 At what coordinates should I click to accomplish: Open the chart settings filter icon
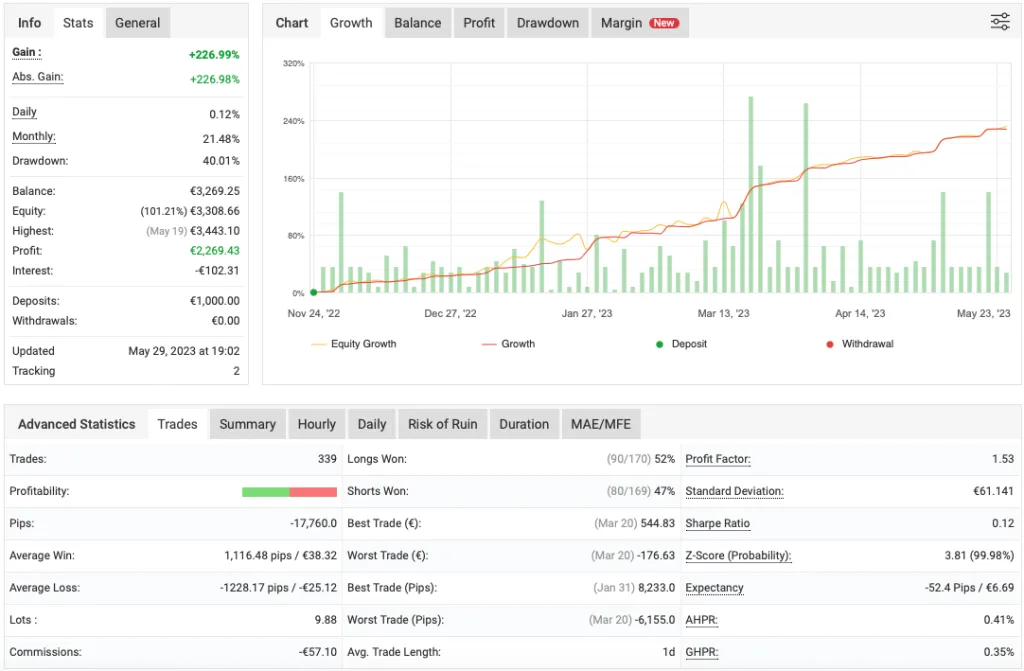999,21
